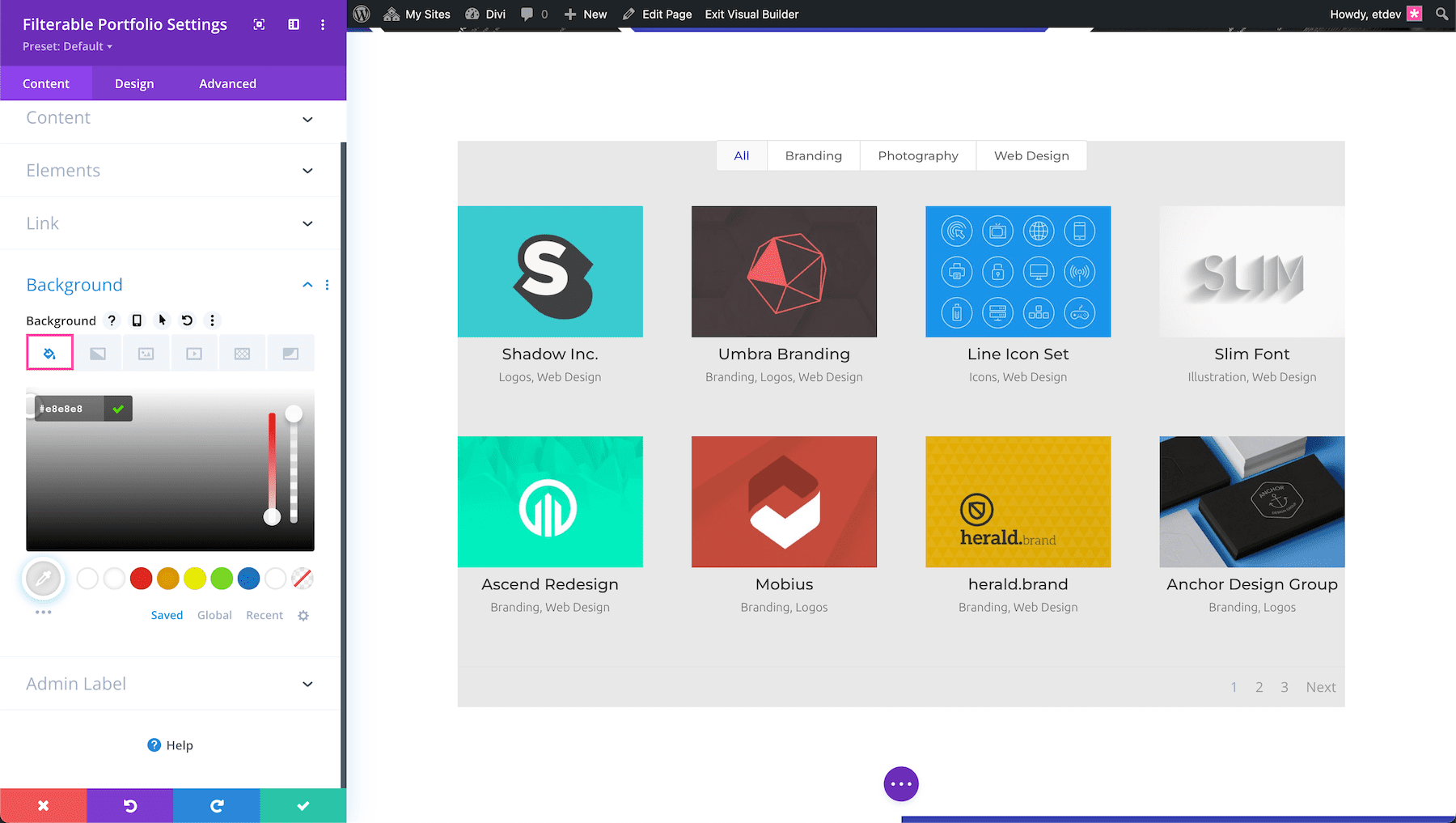This screenshot has width=1456, height=823.
Task: Select the video background type
Action: click(x=194, y=352)
